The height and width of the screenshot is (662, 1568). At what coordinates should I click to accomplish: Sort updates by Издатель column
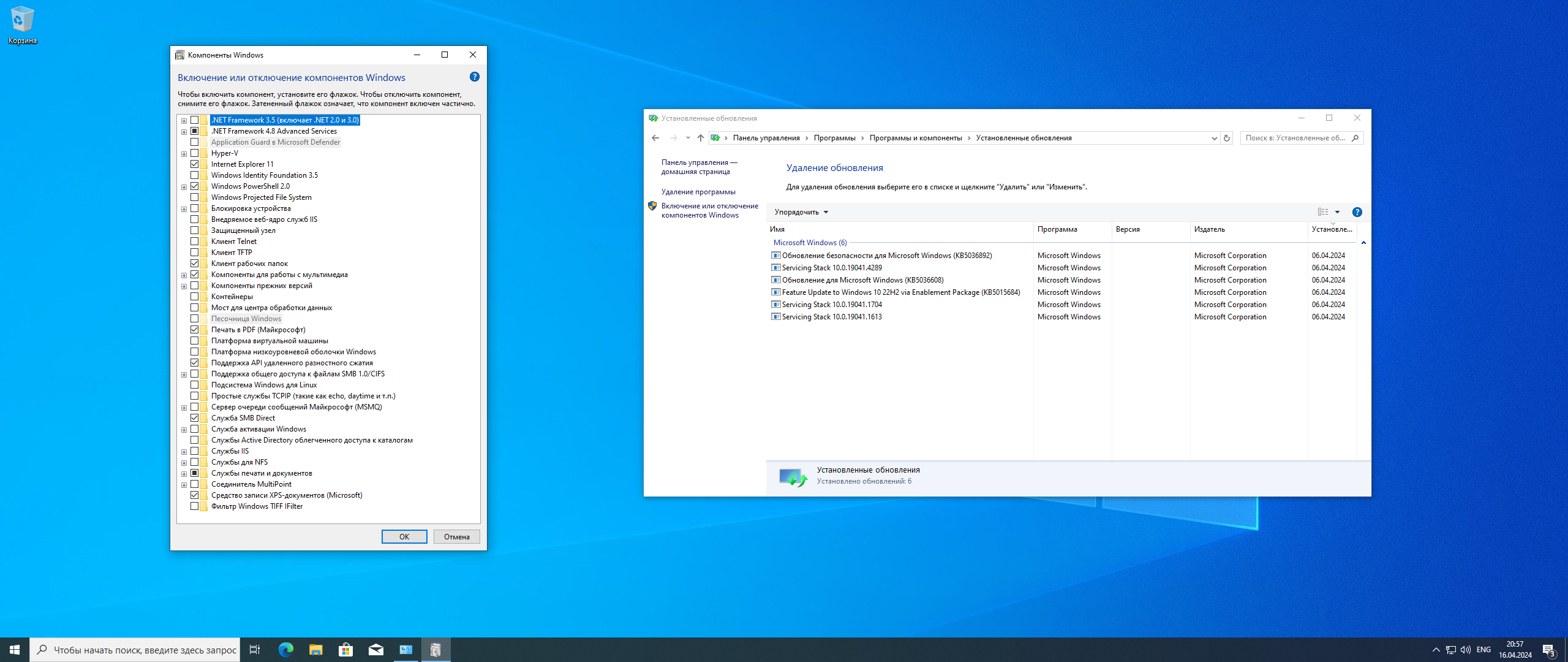coord(1249,229)
